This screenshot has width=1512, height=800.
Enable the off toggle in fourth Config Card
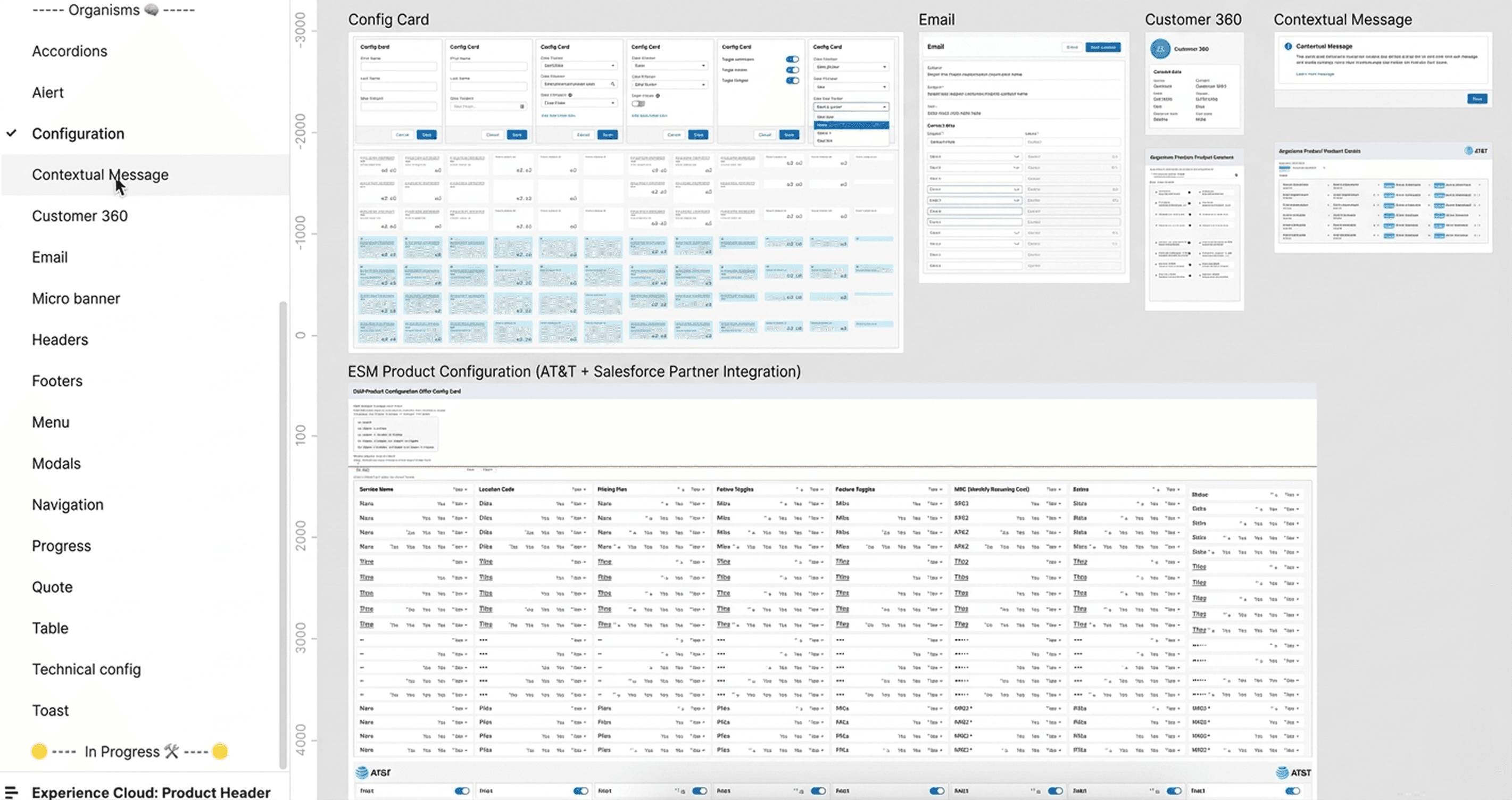click(x=638, y=103)
